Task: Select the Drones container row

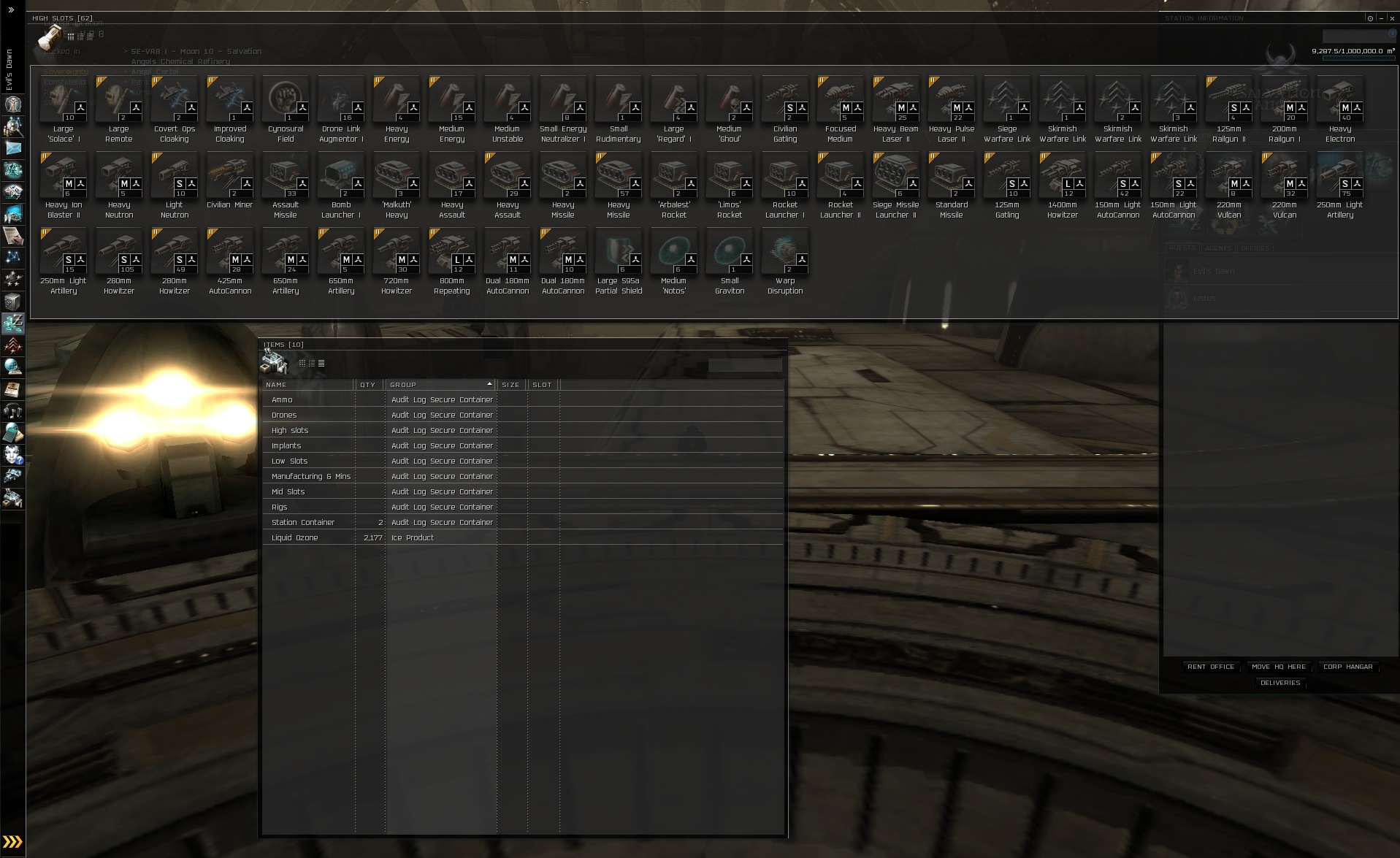Action: tap(523, 415)
